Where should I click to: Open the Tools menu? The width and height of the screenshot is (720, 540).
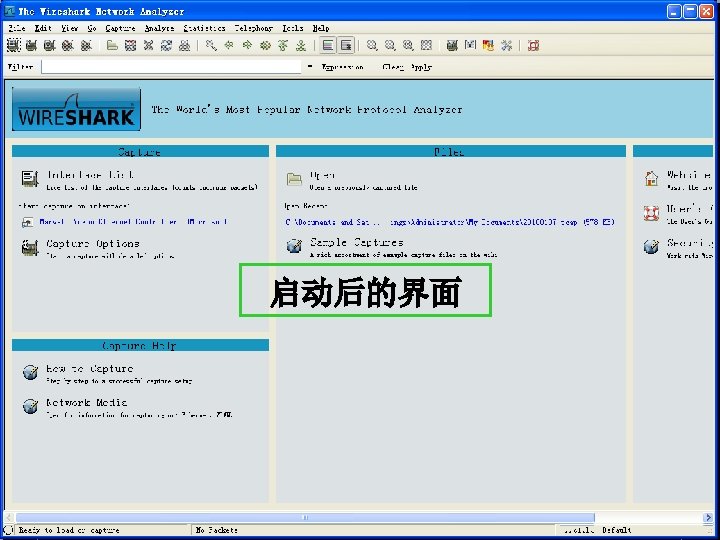(x=293, y=28)
